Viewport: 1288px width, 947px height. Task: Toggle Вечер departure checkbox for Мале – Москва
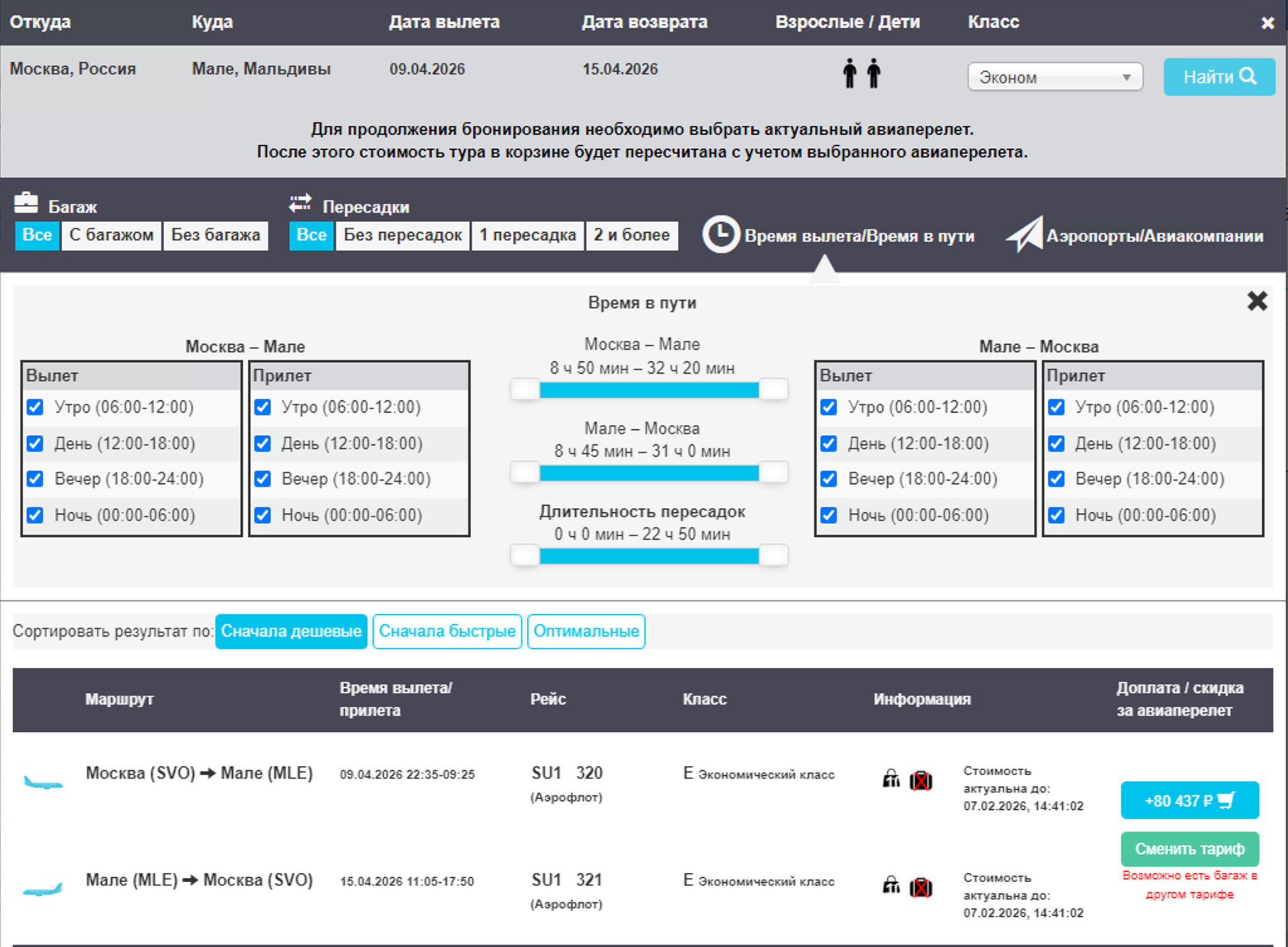pyautogui.click(x=829, y=479)
